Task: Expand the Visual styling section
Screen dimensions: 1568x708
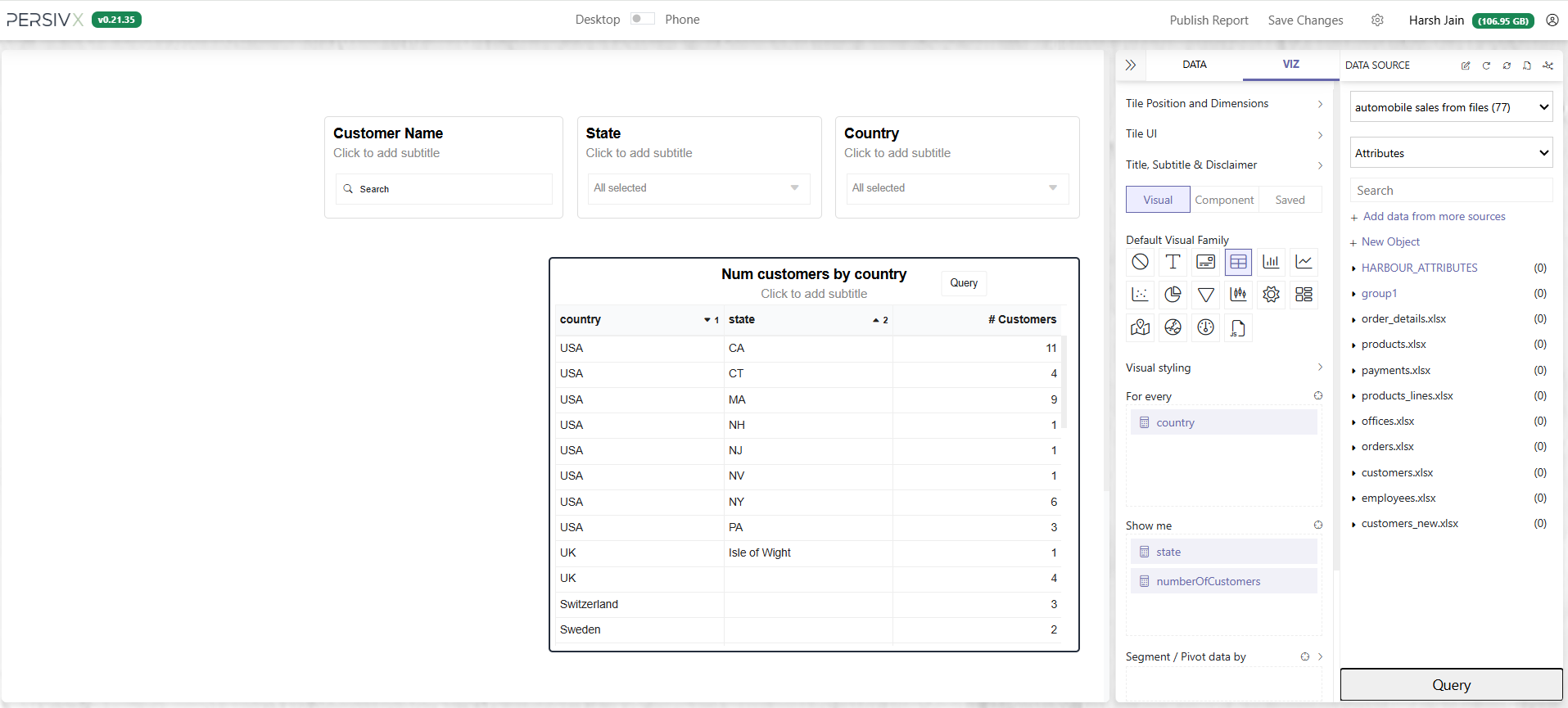Action: point(1320,367)
